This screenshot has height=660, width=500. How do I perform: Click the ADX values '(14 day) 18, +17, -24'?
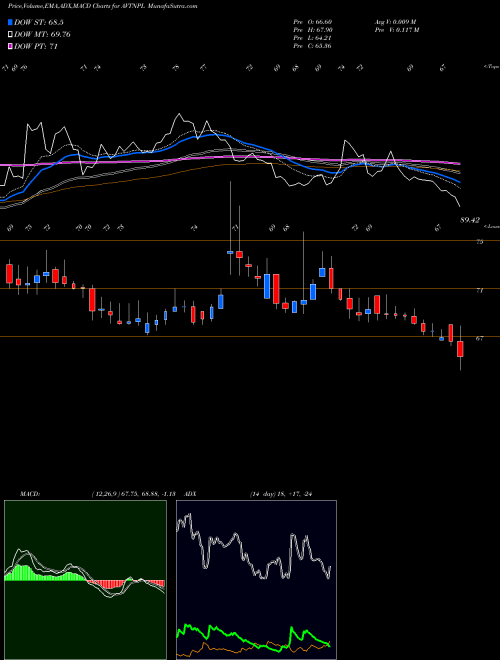tap(283, 494)
